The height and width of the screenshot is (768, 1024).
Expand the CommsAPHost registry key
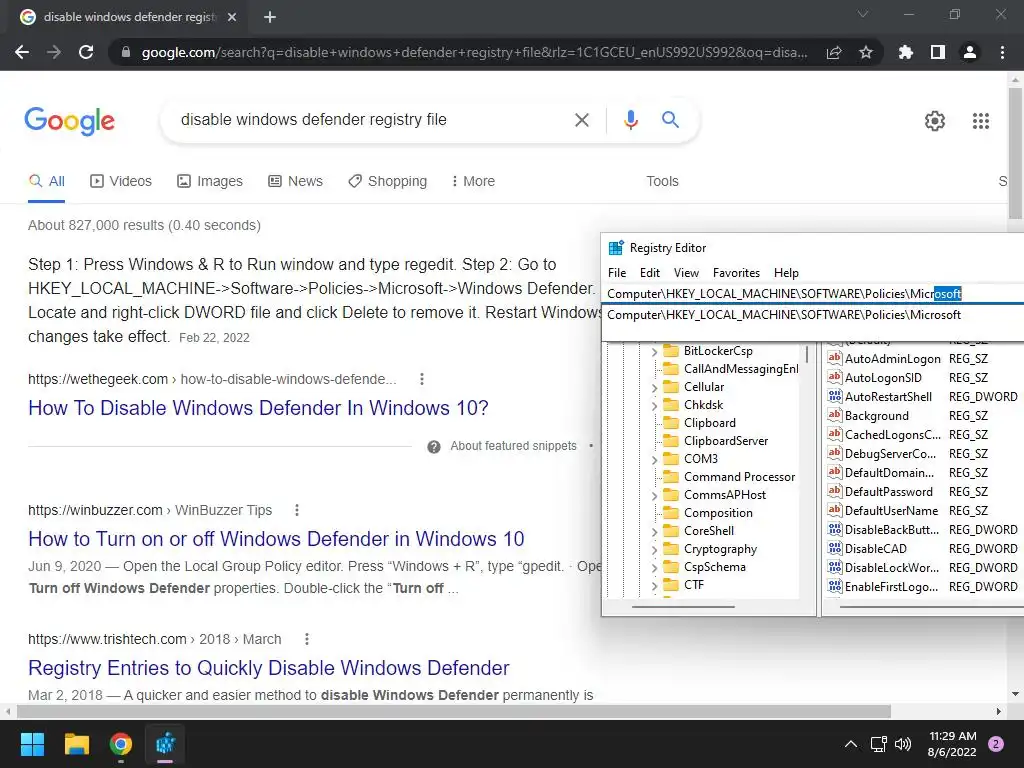(654, 496)
